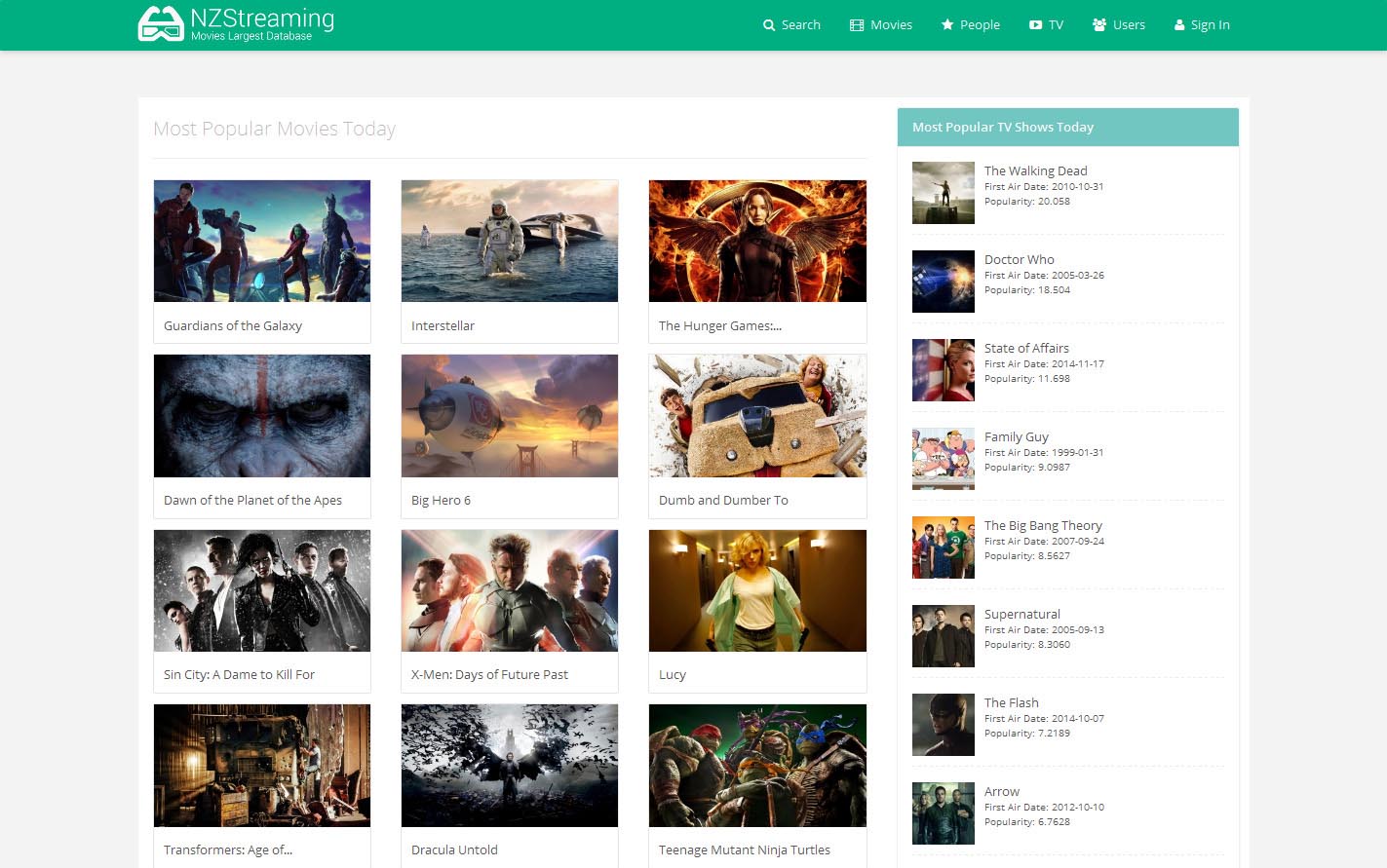Click The Big Bang Theory title

click(x=1043, y=525)
